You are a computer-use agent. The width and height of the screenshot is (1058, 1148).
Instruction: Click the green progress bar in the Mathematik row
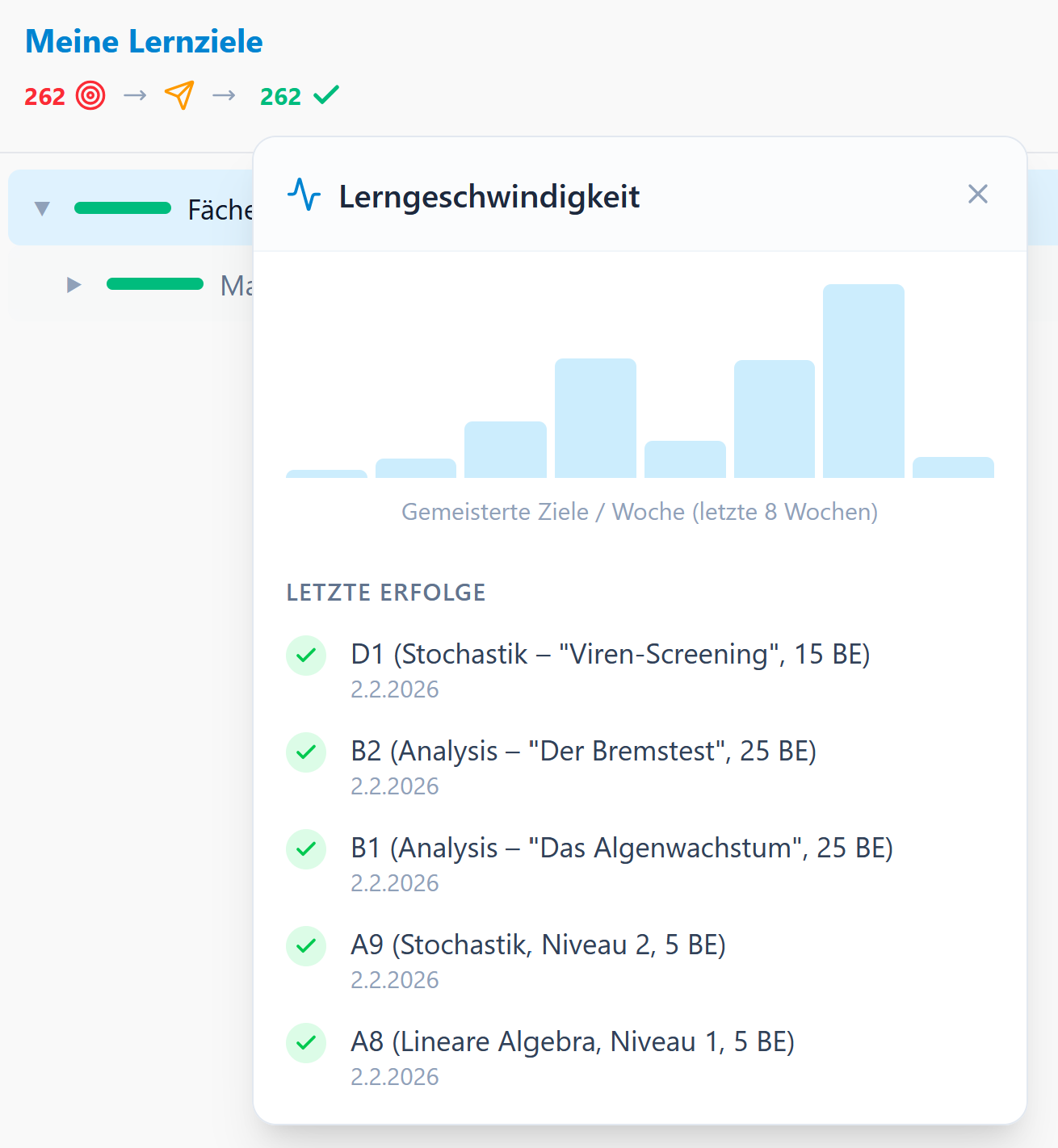click(x=155, y=284)
